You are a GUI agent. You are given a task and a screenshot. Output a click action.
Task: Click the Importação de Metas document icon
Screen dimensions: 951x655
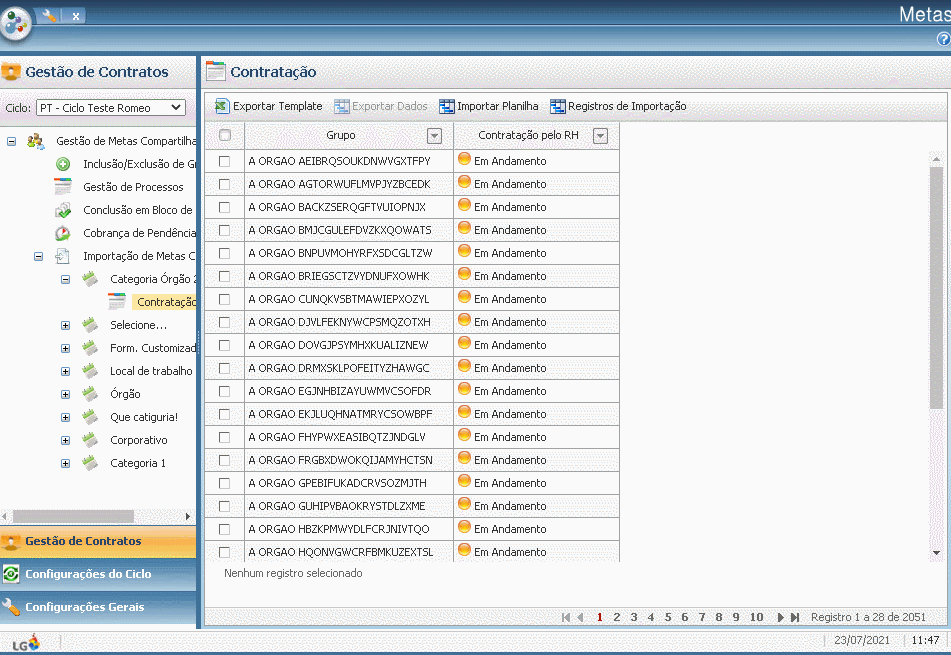62,256
